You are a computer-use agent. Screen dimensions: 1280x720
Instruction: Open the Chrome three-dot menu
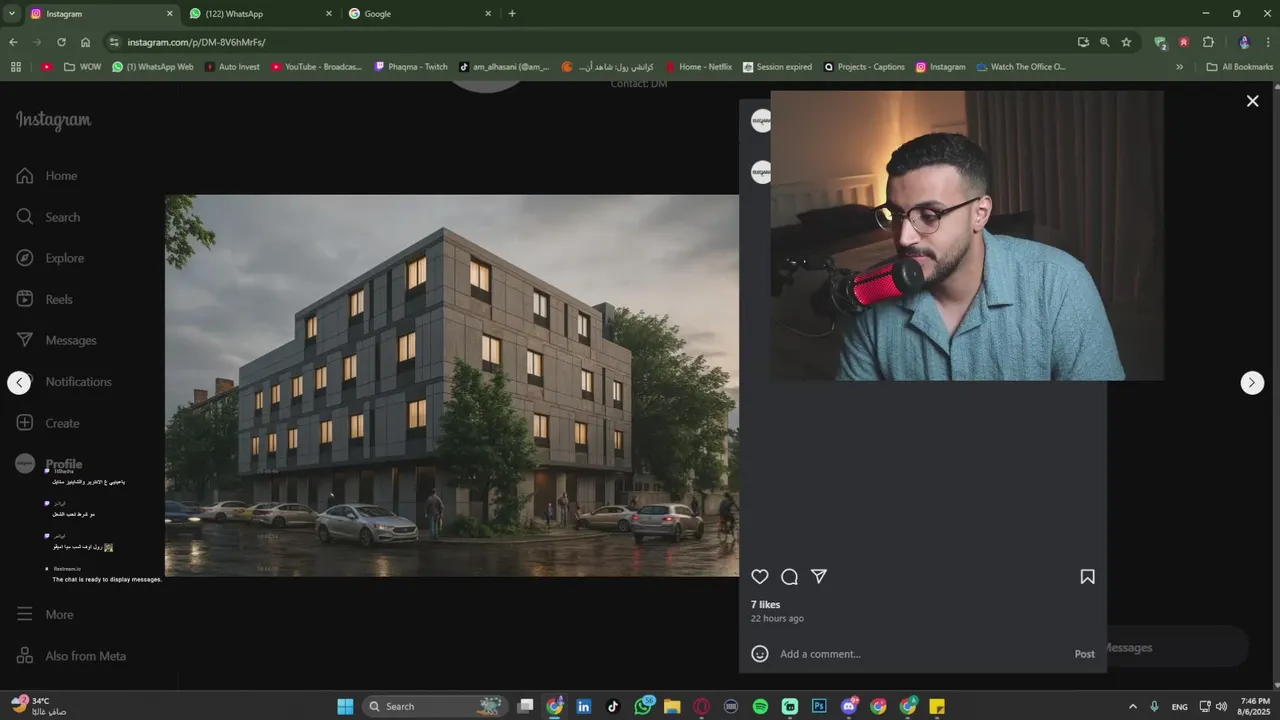[1267, 42]
